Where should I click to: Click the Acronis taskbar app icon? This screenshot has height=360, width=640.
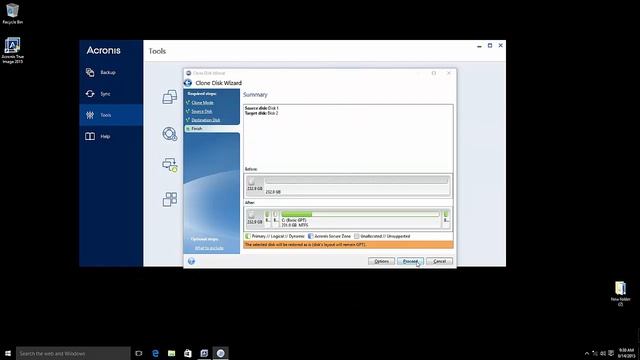point(204,353)
